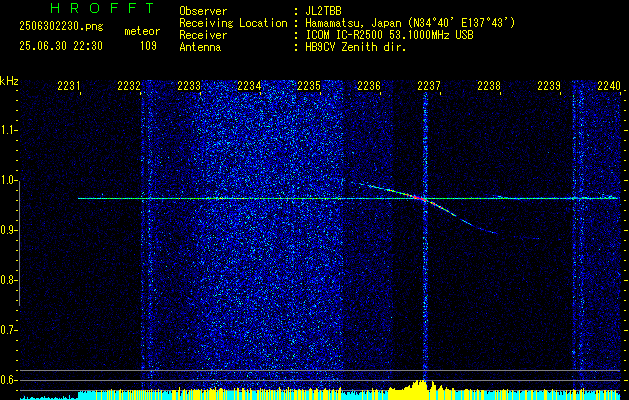
Task: Click the tallest yellow peak in the bottom intensity graph
Action: (421, 389)
